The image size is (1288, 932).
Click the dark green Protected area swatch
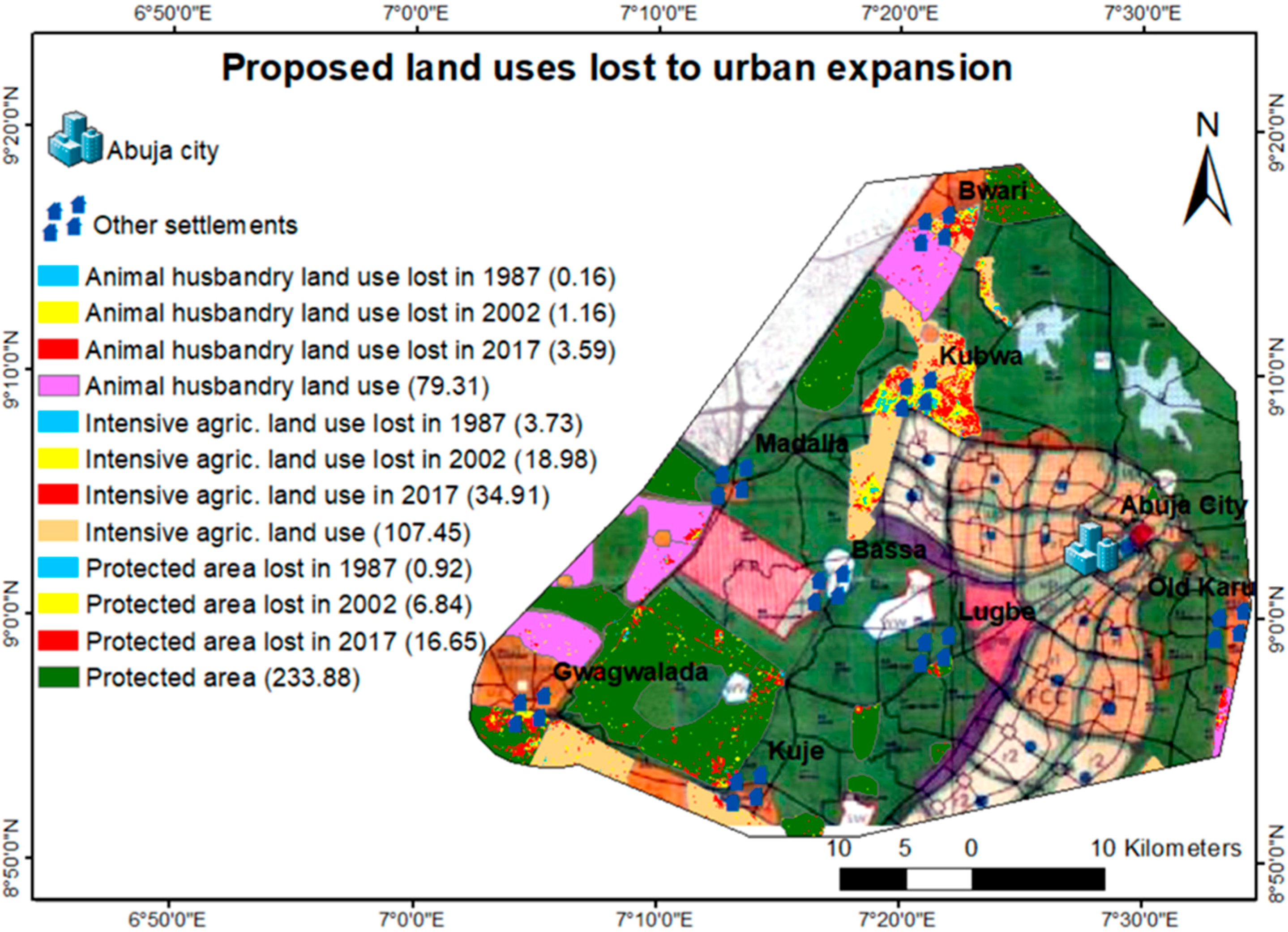(59, 678)
